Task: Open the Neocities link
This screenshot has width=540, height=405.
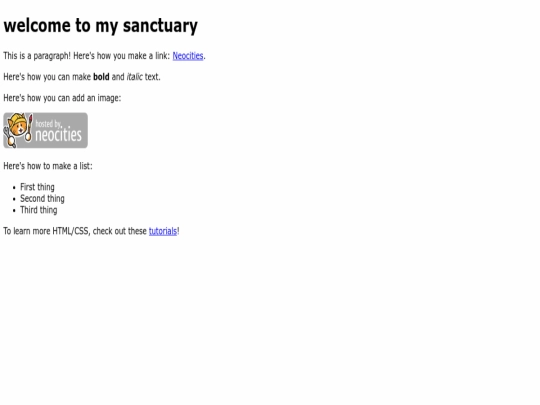Action: tap(188, 56)
